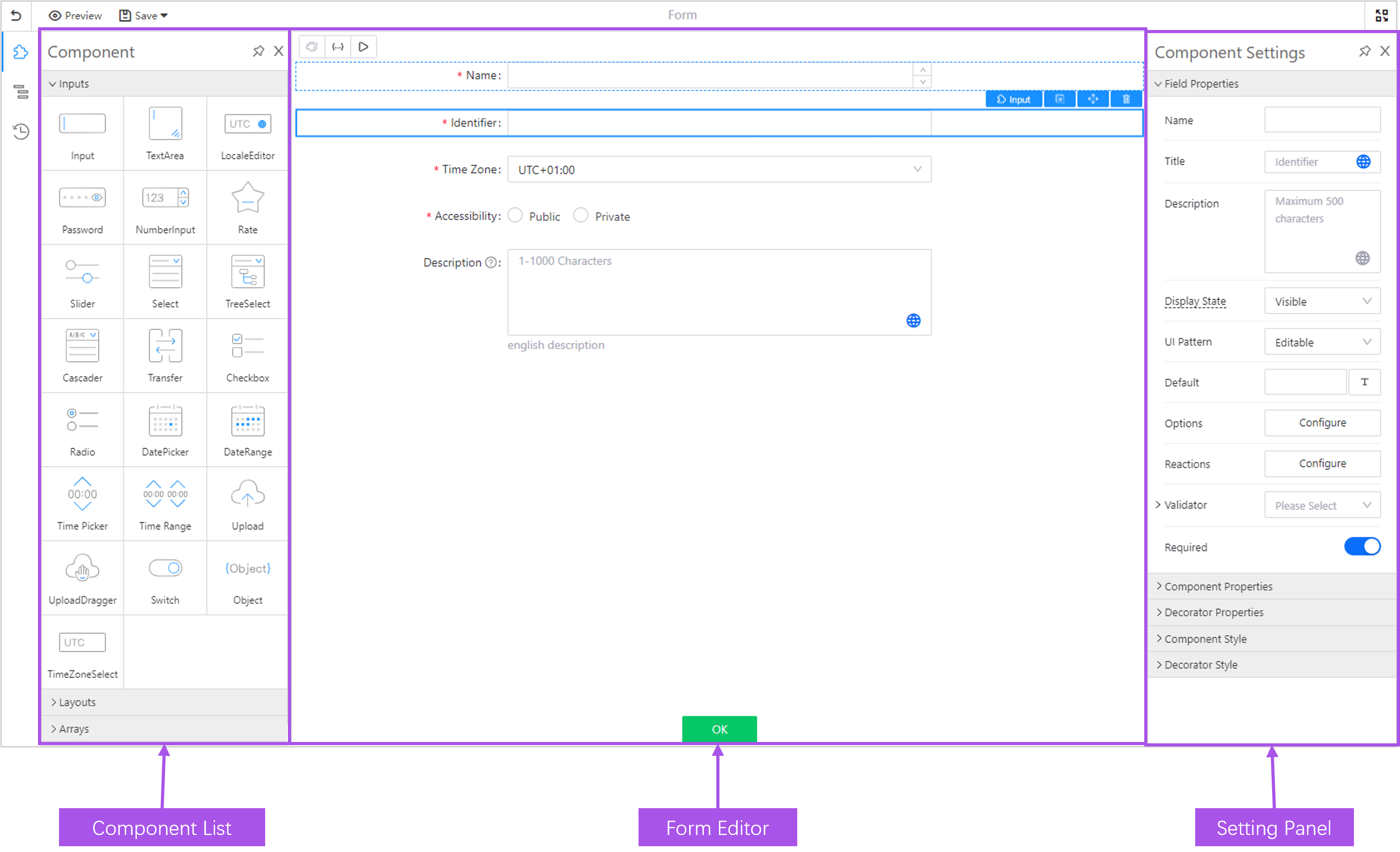Open the Display State Visible dropdown

1322,301
